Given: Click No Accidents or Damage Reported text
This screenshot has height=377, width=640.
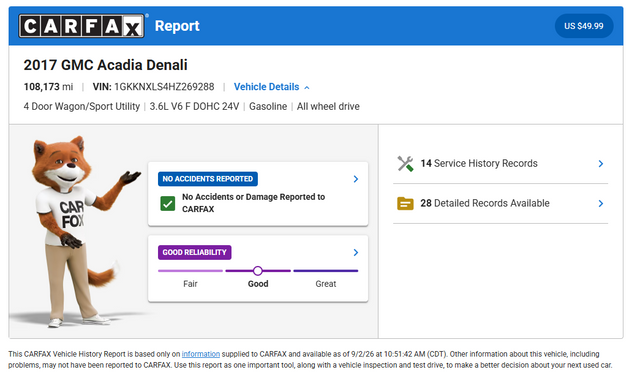Looking at the screenshot, I should pos(253,203).
